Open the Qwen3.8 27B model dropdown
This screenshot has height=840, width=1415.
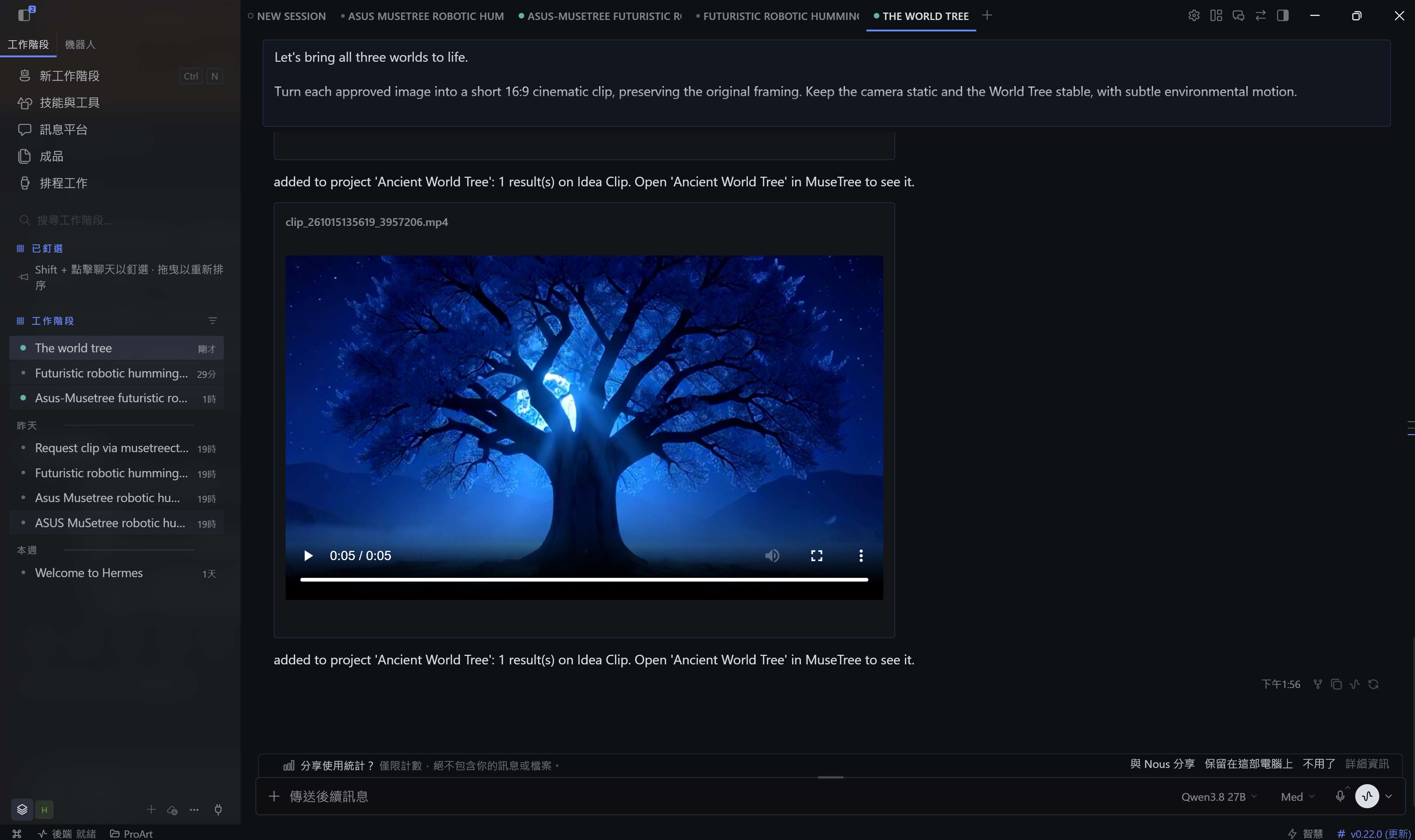click(1219, 796)
